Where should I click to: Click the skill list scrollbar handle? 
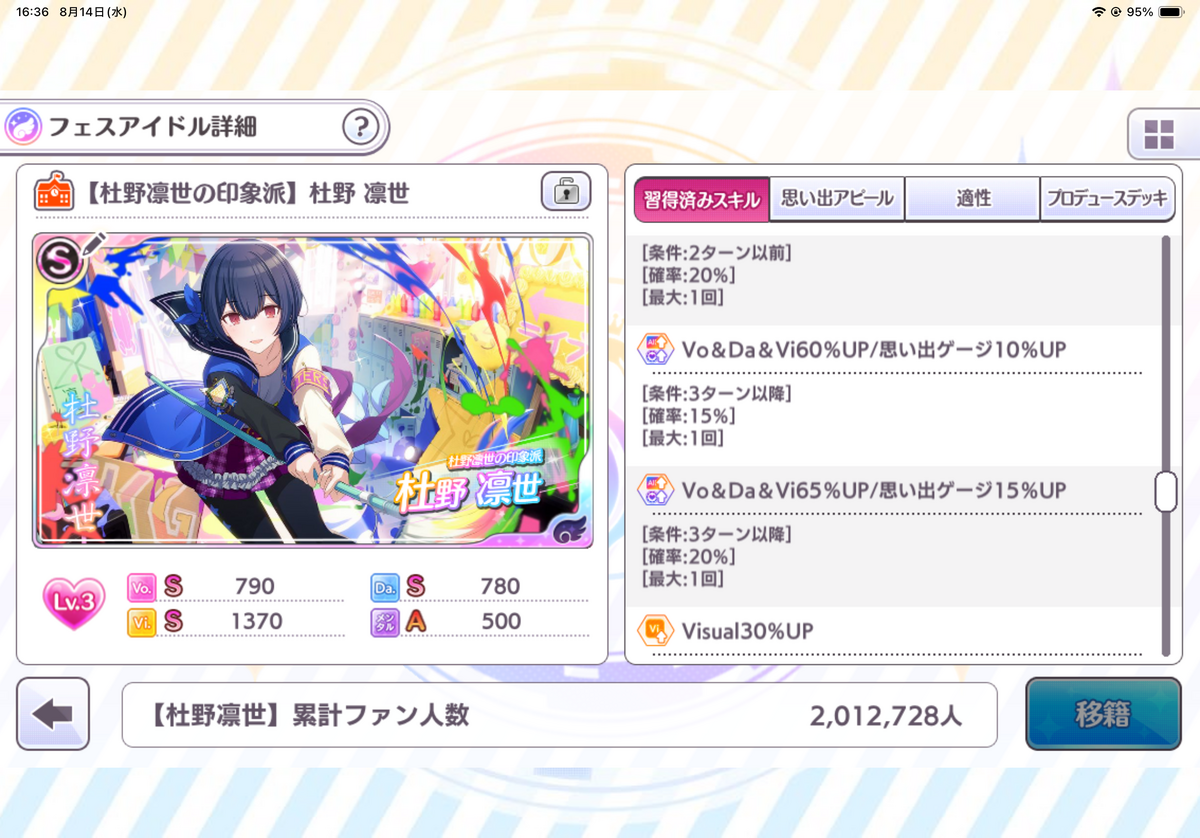[1165, 492]
